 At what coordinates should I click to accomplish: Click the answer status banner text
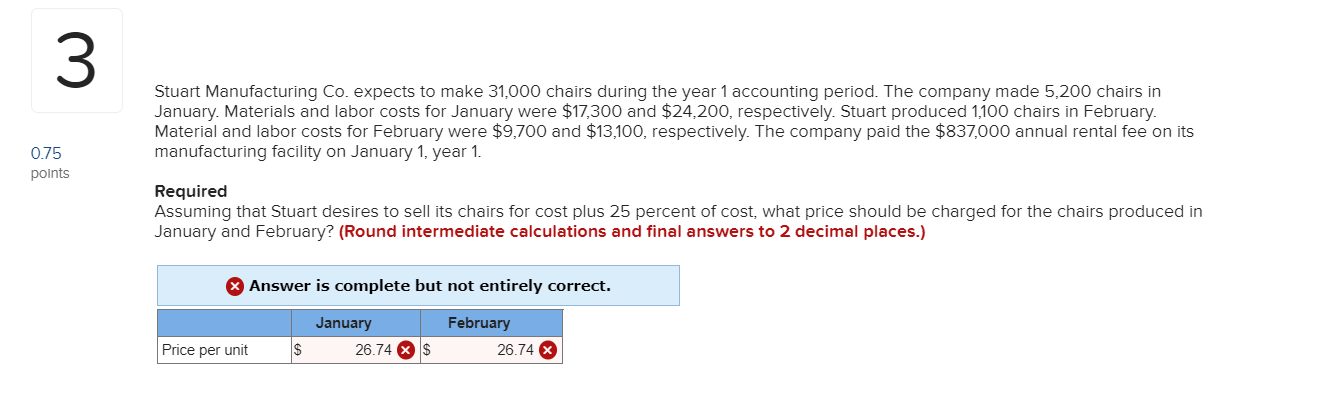click(429, 286)
